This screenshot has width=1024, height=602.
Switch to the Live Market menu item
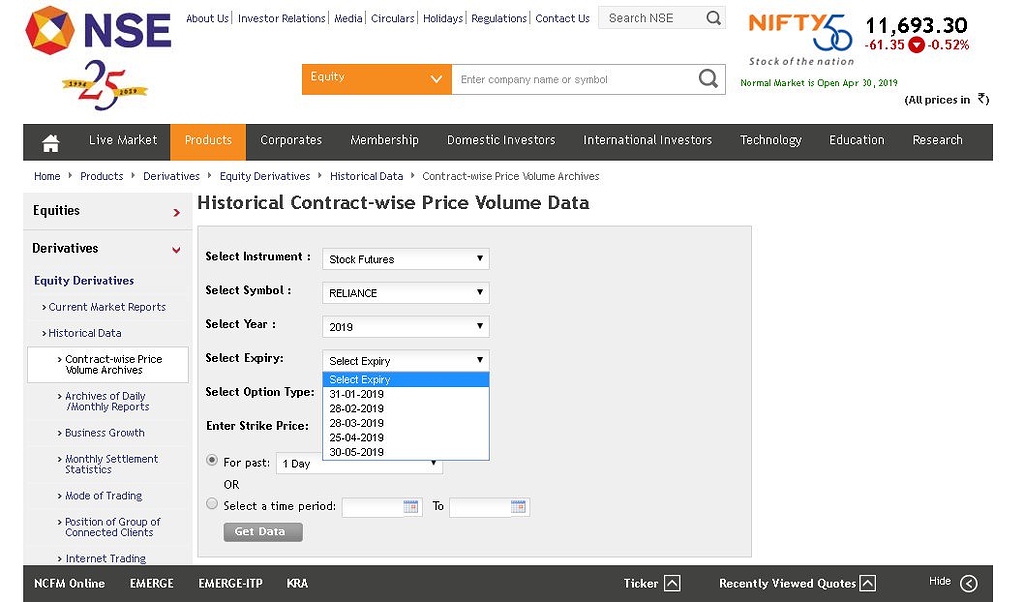click(122, 141)
